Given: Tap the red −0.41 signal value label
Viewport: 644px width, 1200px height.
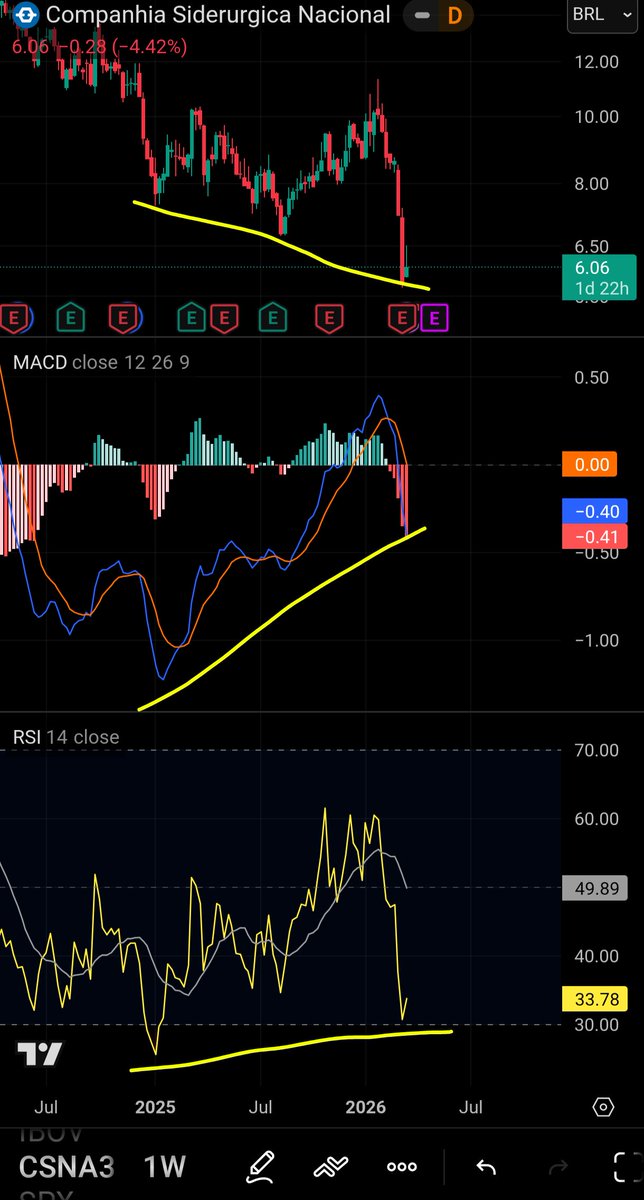Looking at the screenshot, I should tap(596, 536).
